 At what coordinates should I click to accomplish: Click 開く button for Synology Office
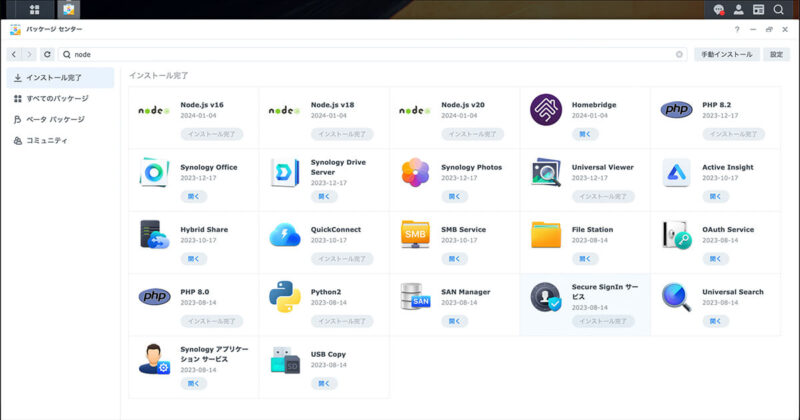(193, 196)
